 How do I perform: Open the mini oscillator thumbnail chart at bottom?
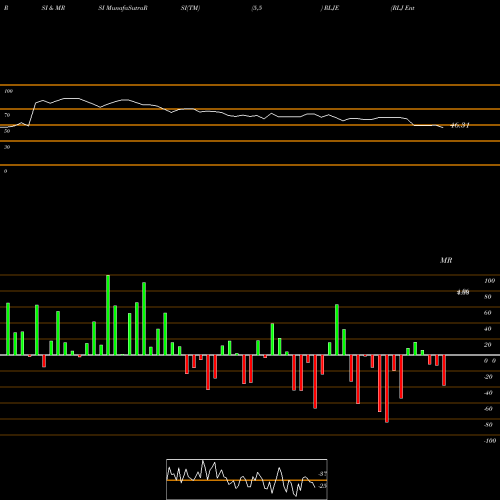247,479
